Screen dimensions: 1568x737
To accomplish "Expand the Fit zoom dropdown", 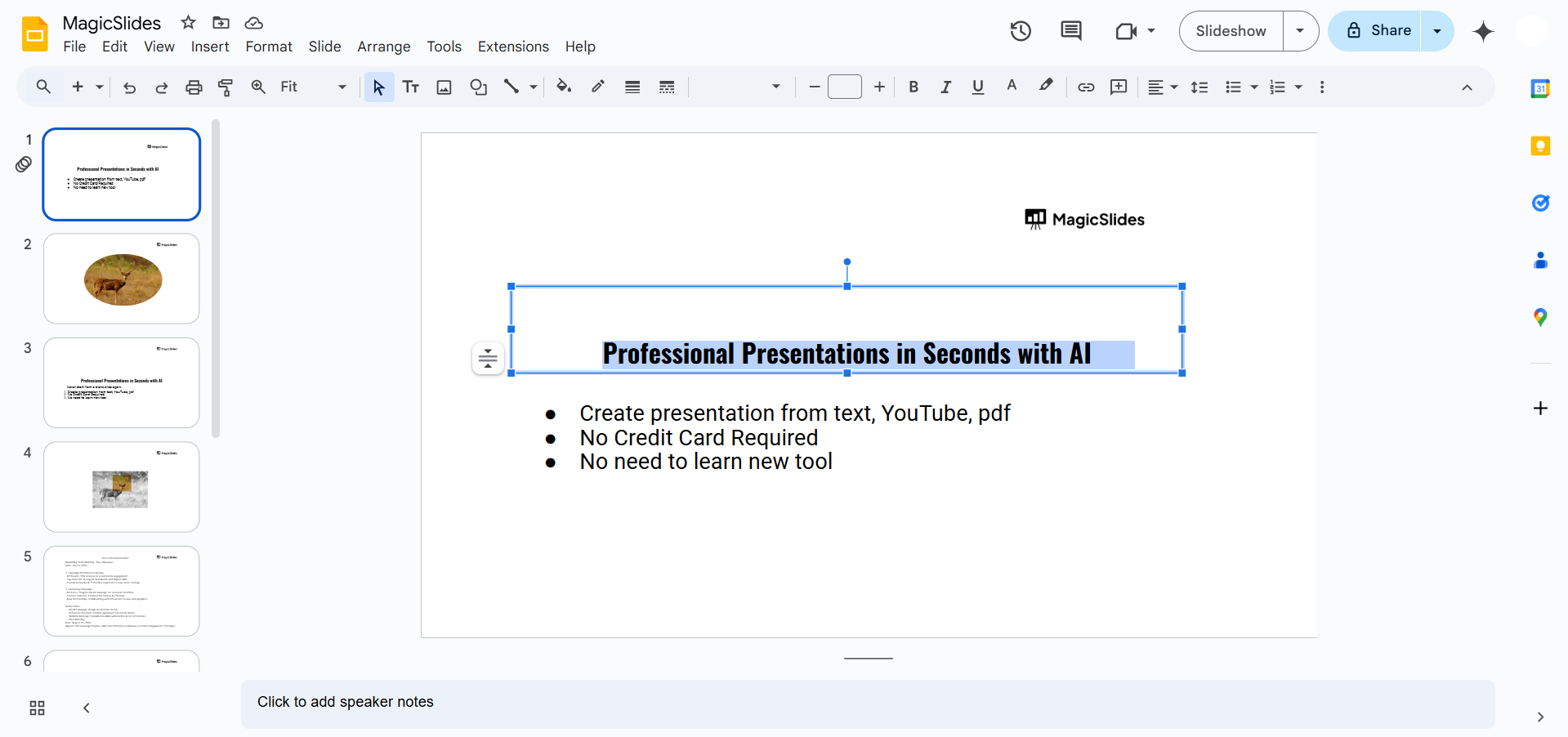I will tap(342, 87).
